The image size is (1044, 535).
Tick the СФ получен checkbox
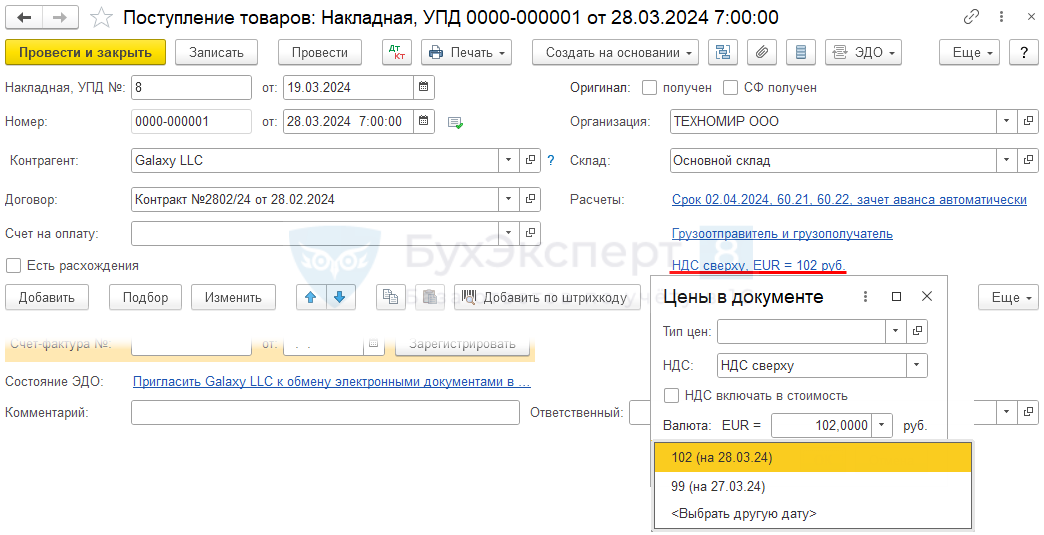click(x=731, y=88)
